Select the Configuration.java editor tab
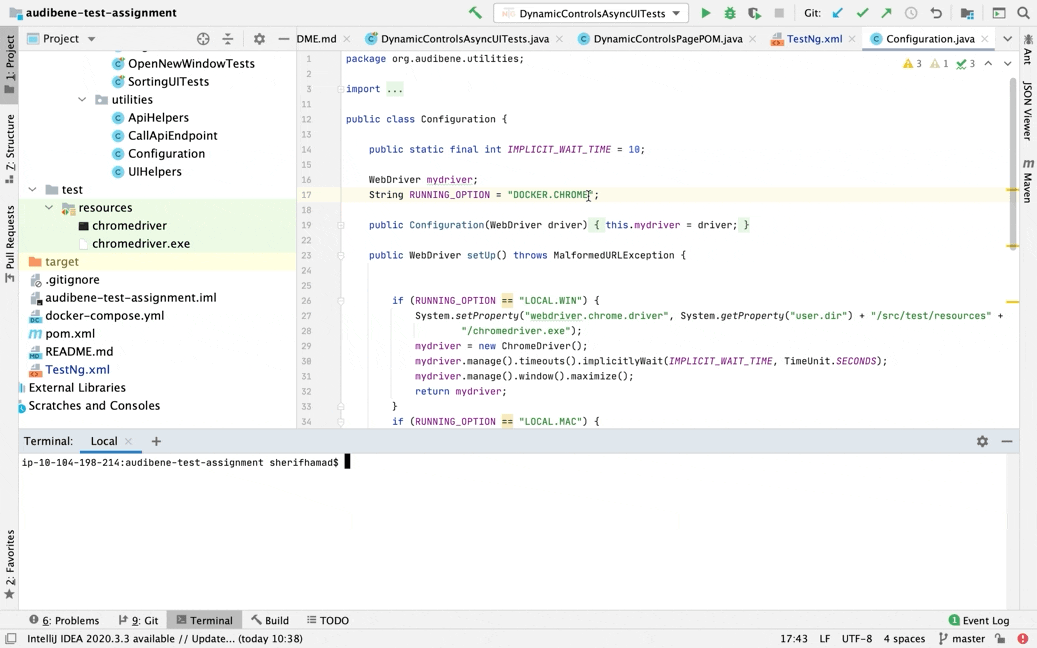This screenshot has height=648, width=1037. click(930, 39)
